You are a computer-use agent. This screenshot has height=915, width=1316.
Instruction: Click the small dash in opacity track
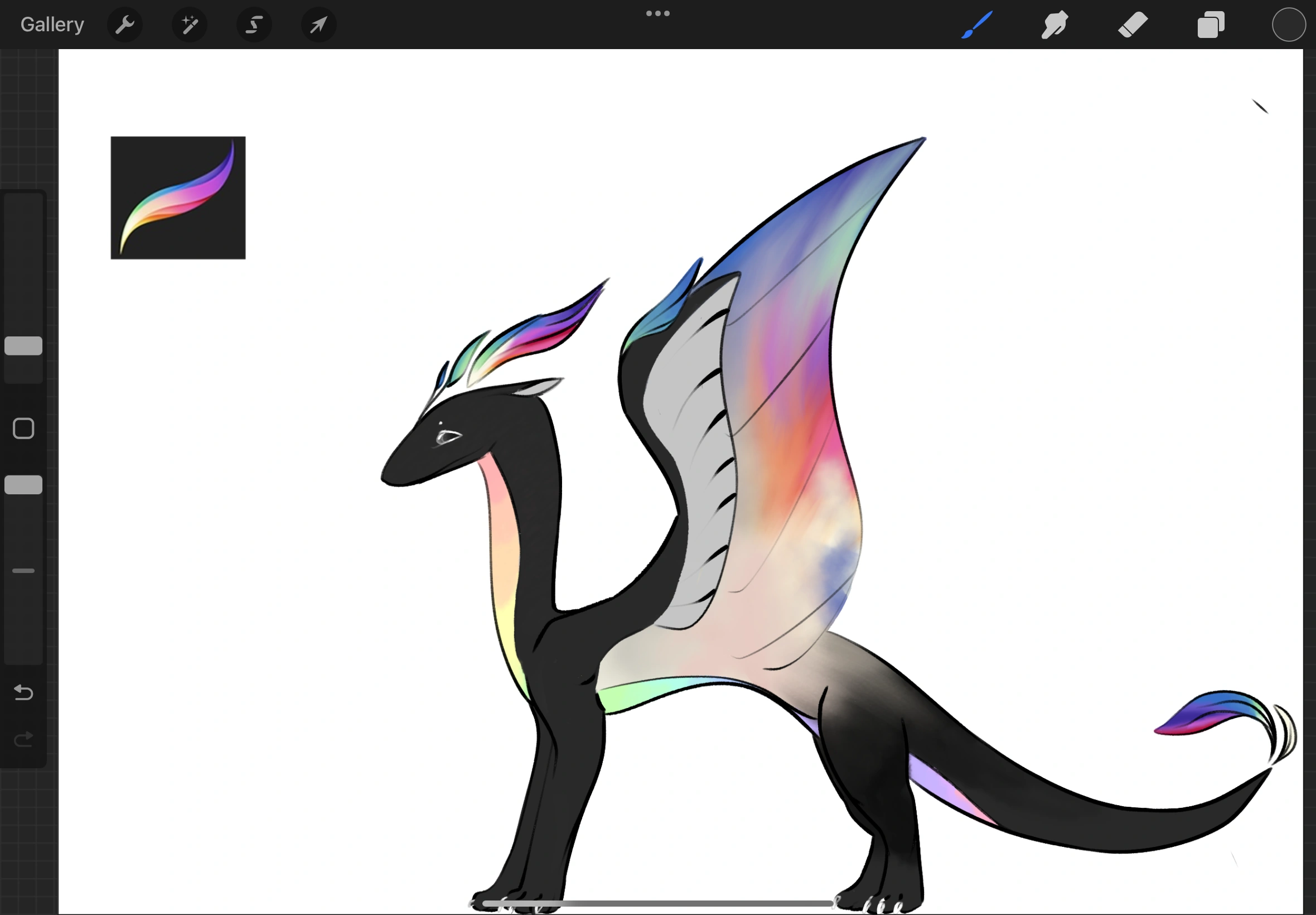point(23,571)
